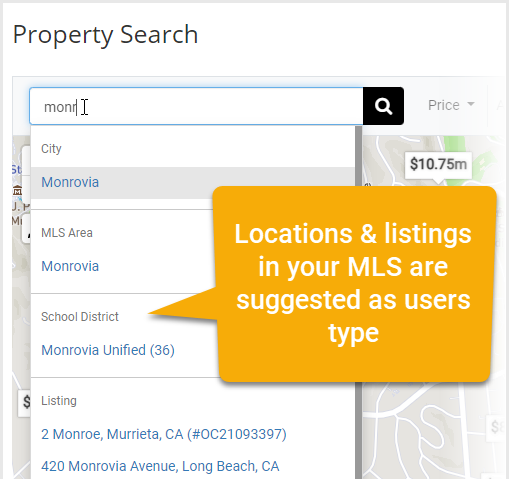Open listing 420 Monrovia Avenue, Long Beach
509x479 pixels.
pos(160,466)
